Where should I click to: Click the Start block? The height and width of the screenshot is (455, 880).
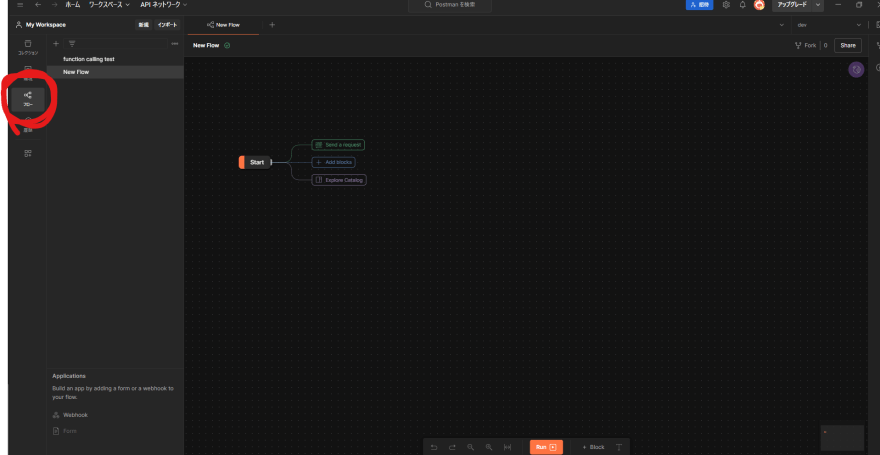[255, 162]
